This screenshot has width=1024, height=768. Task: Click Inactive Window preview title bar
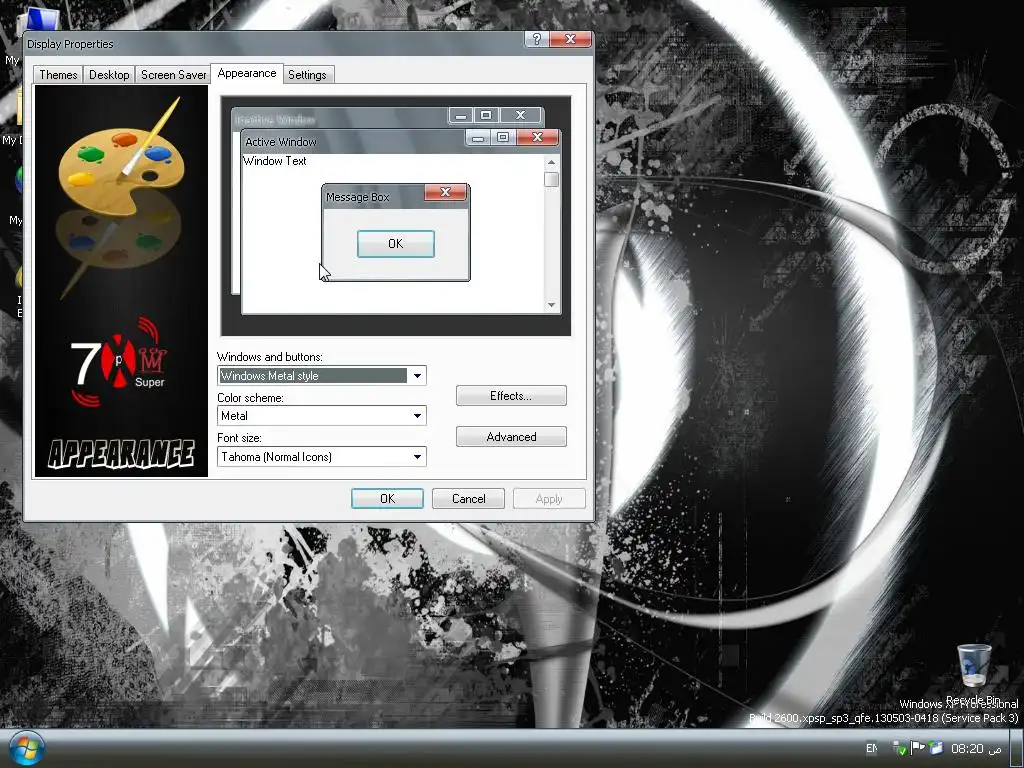point(340,119)
